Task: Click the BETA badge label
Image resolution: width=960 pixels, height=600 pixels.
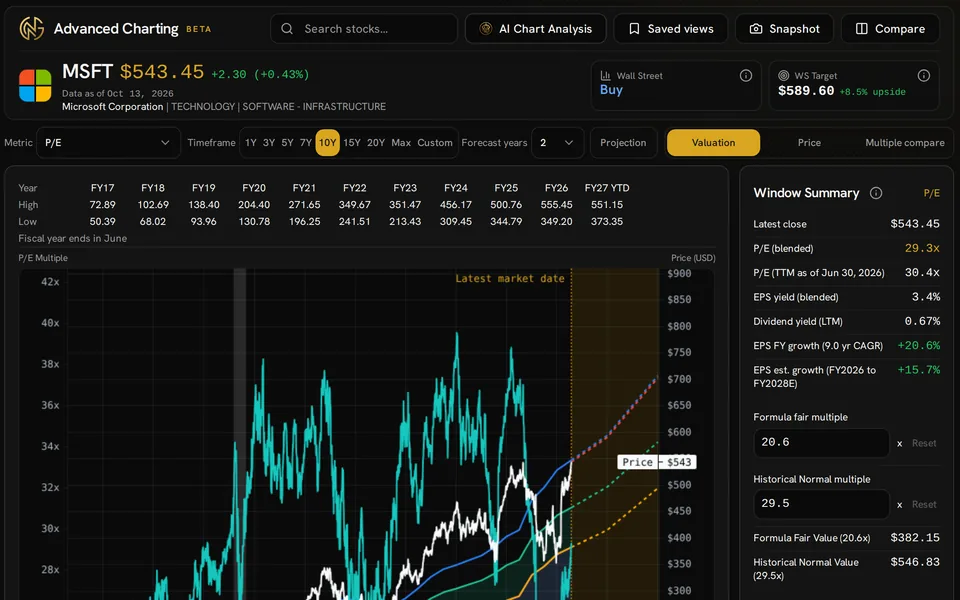Action: [198, 29]
